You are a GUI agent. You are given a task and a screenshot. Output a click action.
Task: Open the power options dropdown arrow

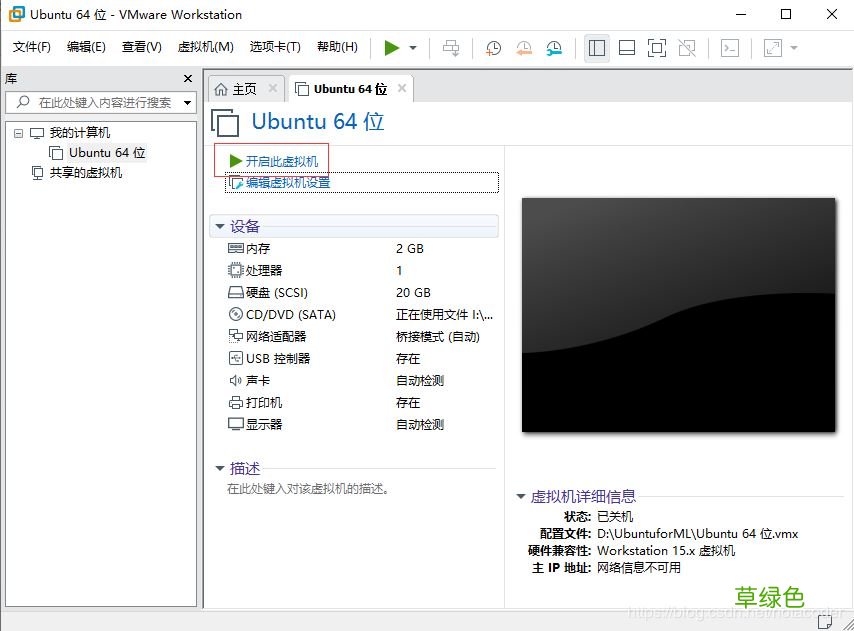[x=413, y=48]
